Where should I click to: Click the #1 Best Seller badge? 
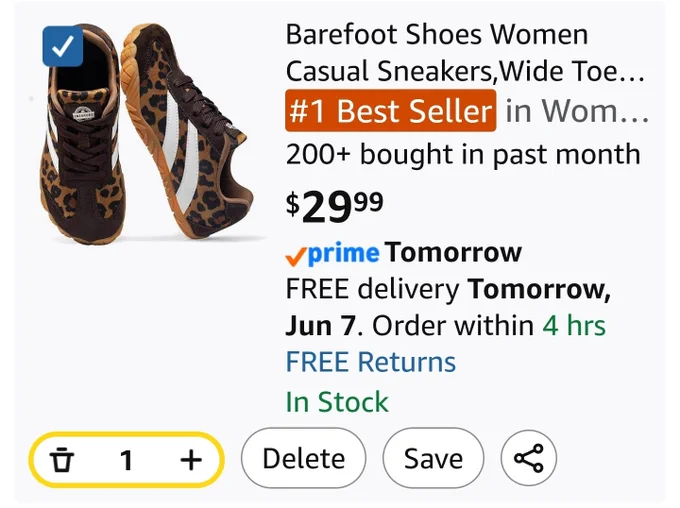(x=390, y=111)
